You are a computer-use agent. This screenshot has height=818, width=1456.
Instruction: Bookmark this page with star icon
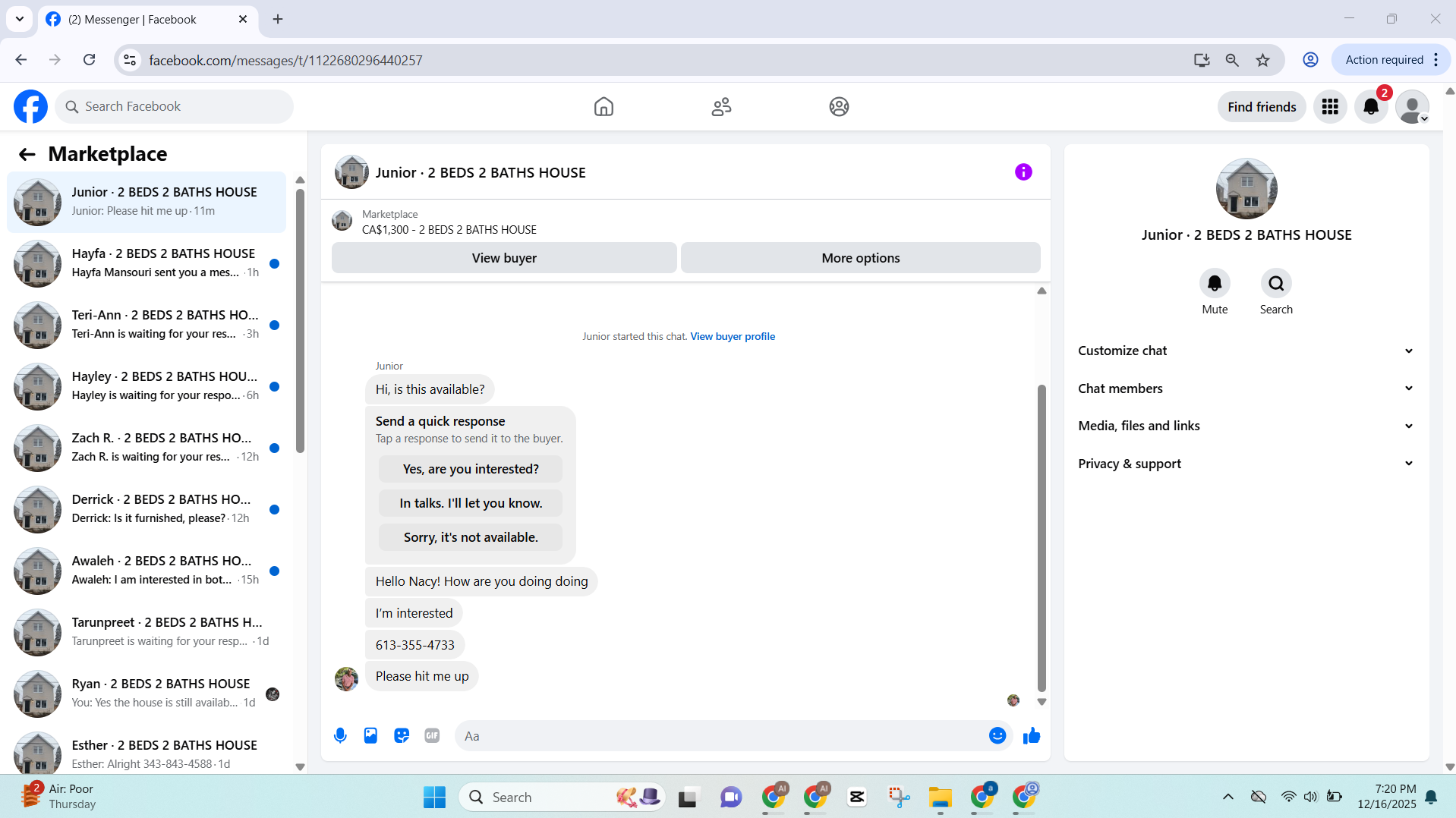tap(1262, 60)
